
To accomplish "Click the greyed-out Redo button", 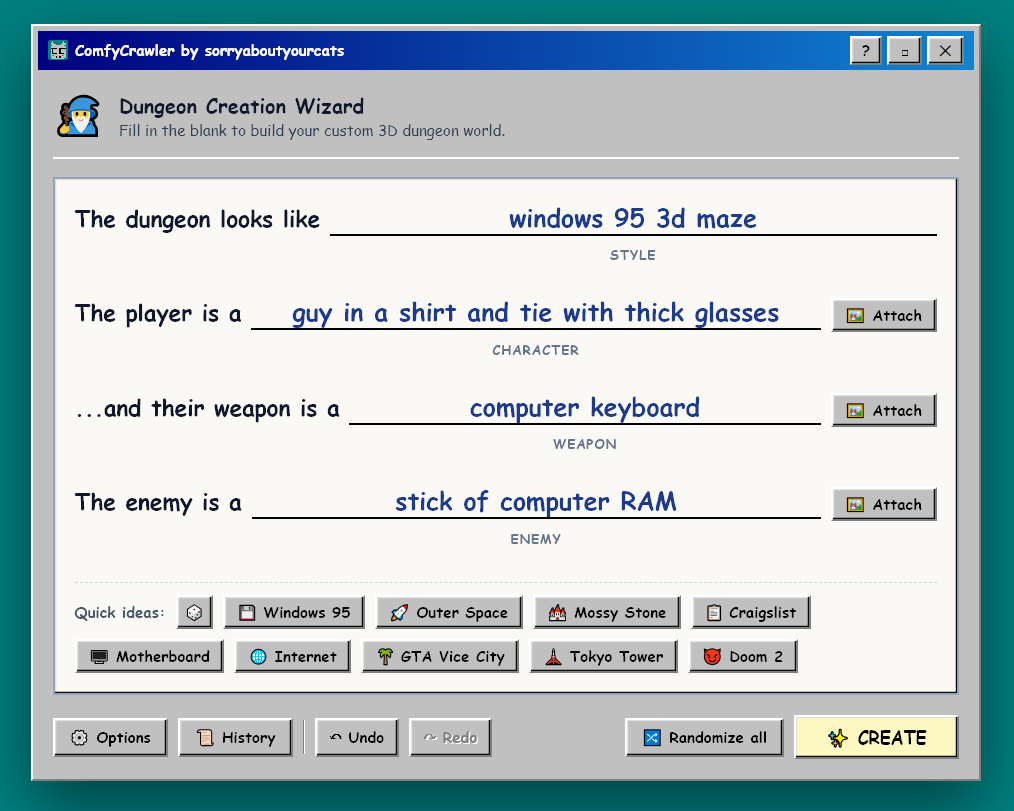I will pos(450,737).
